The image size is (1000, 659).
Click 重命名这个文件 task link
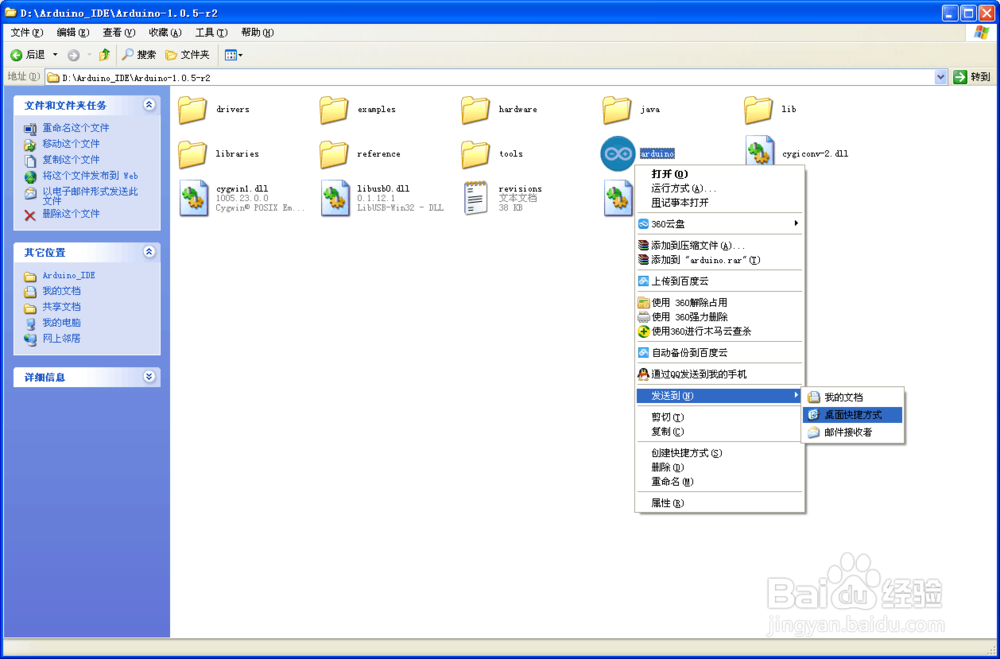tap(75, 128)
